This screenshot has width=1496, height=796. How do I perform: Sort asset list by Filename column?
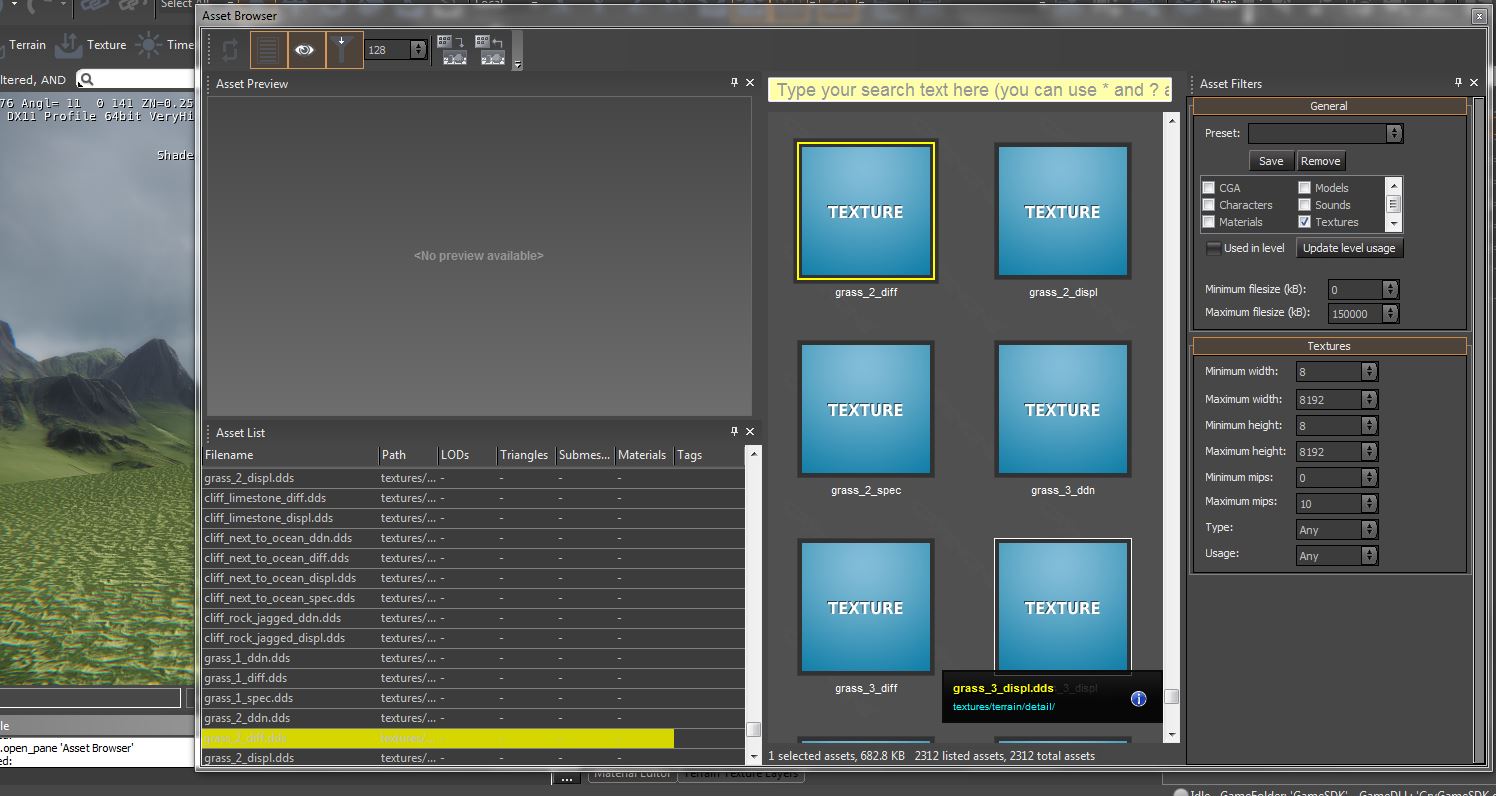(289, 455)
